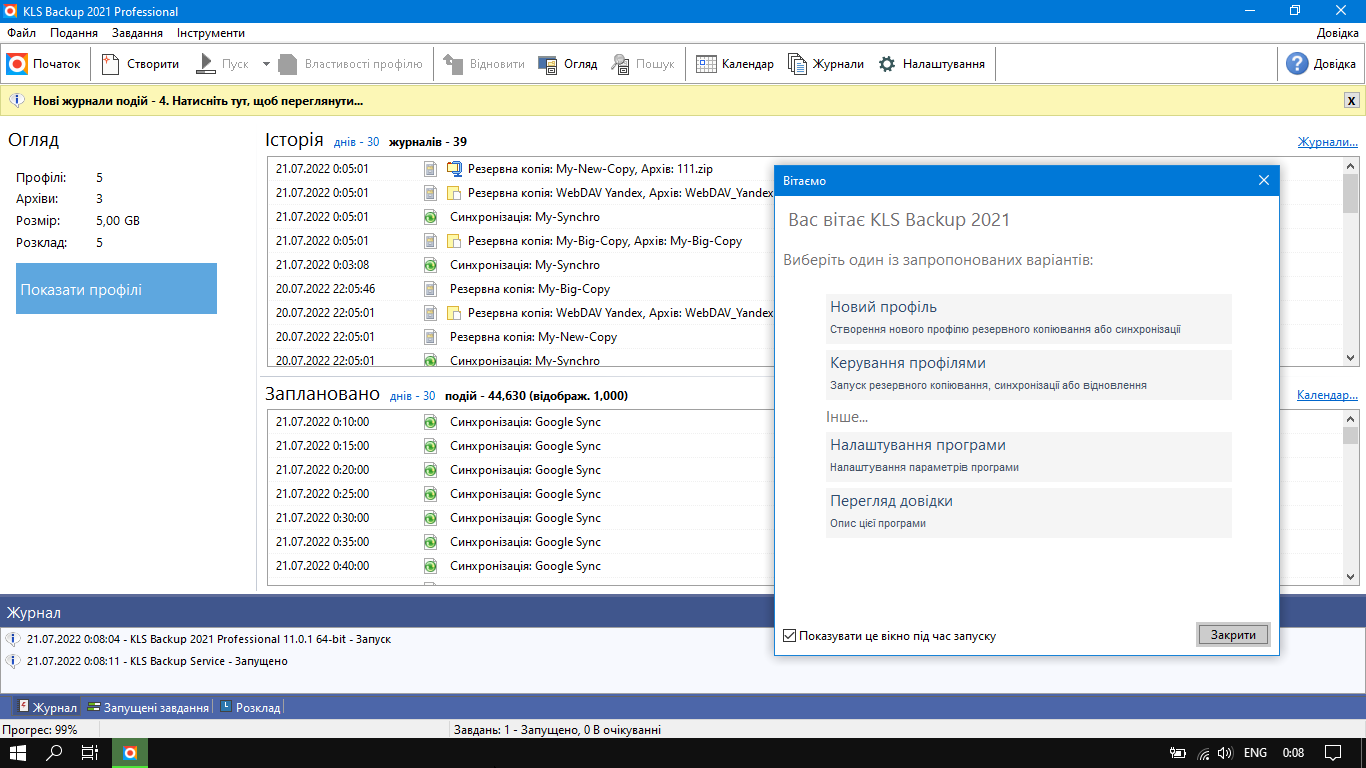Screen dimensions: 1366x768
Task: Open the Подання menu
Action: [74, 33]
